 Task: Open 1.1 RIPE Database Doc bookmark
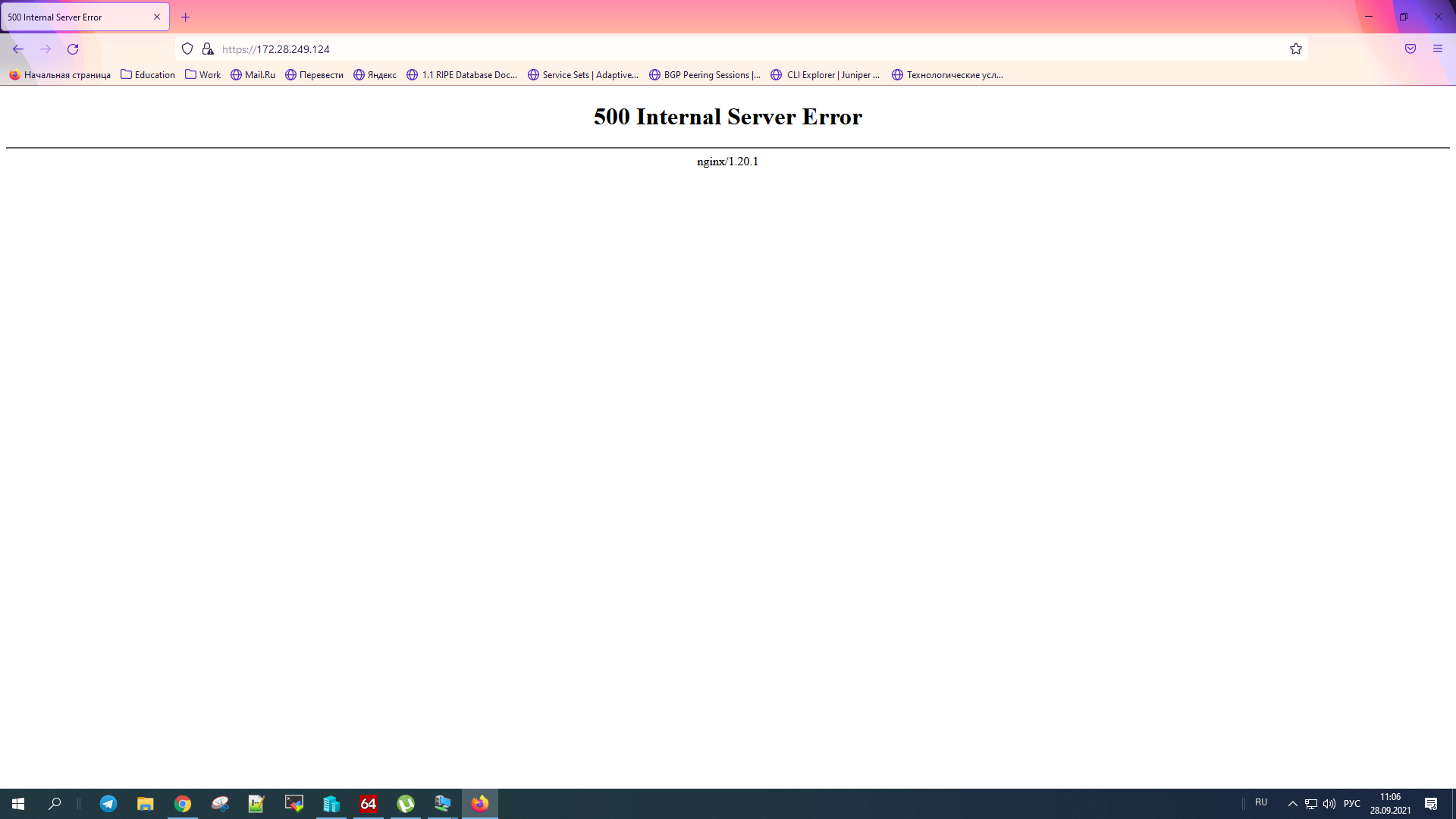pyautogui.click(x=462, y=75)
